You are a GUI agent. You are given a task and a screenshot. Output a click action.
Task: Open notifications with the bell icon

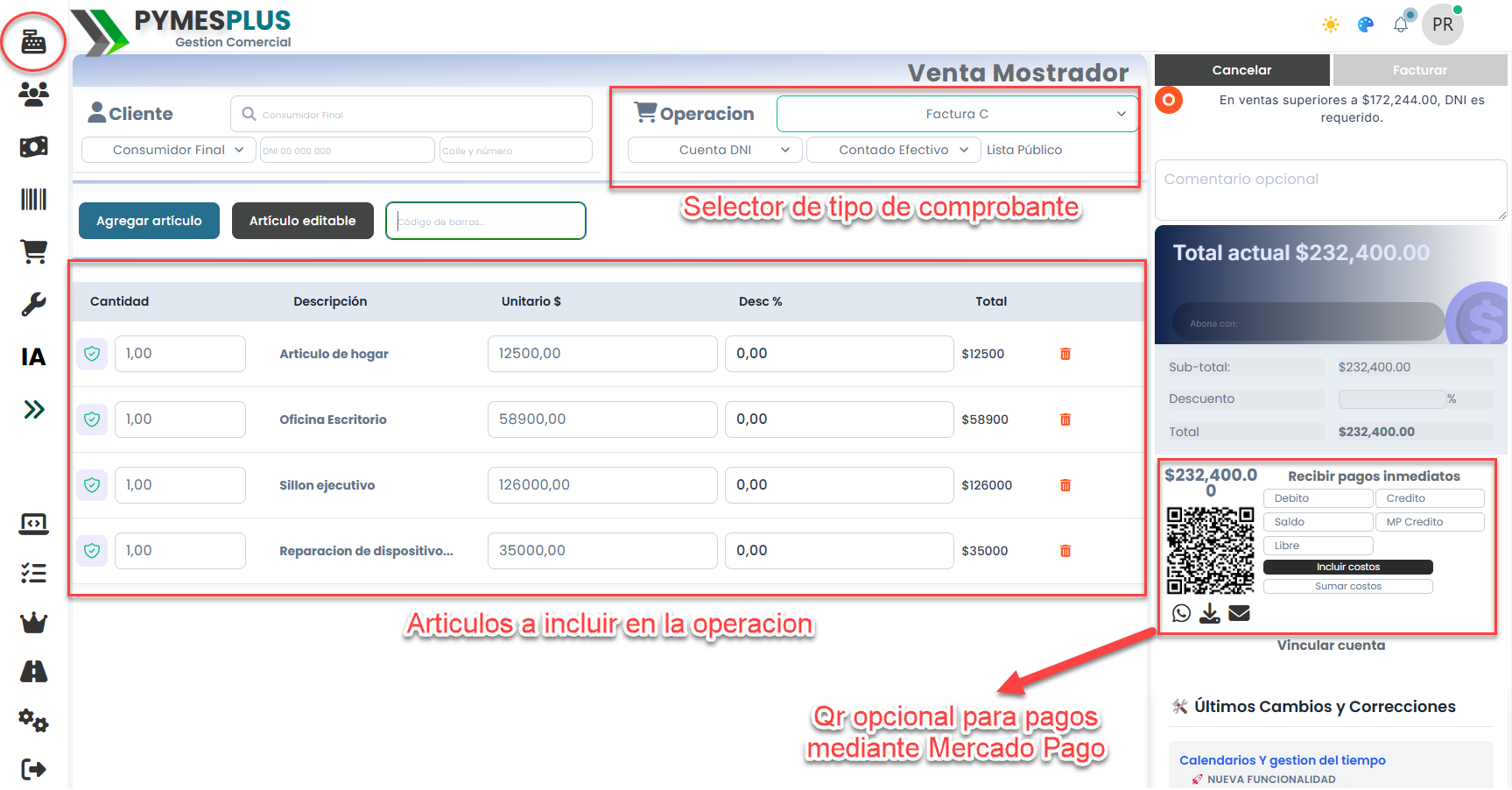1401,25
